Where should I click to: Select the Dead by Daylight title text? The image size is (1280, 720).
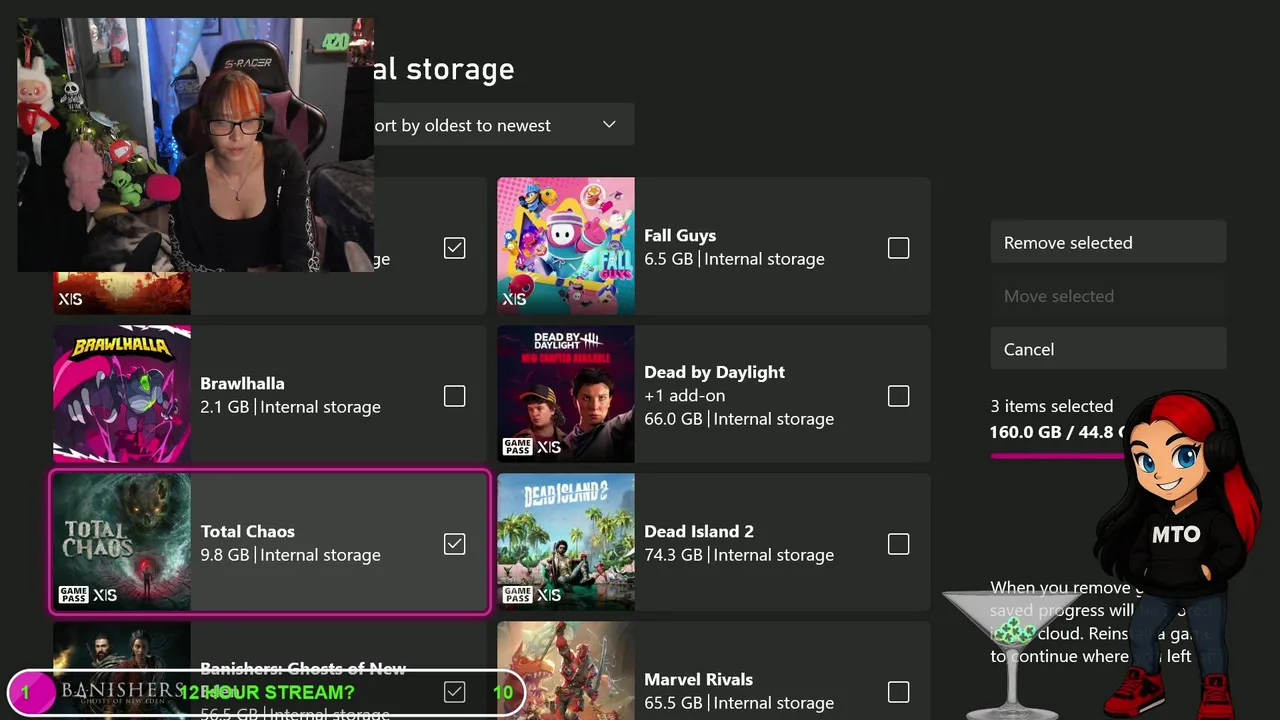pyautogui.click(x=714, y=372)
